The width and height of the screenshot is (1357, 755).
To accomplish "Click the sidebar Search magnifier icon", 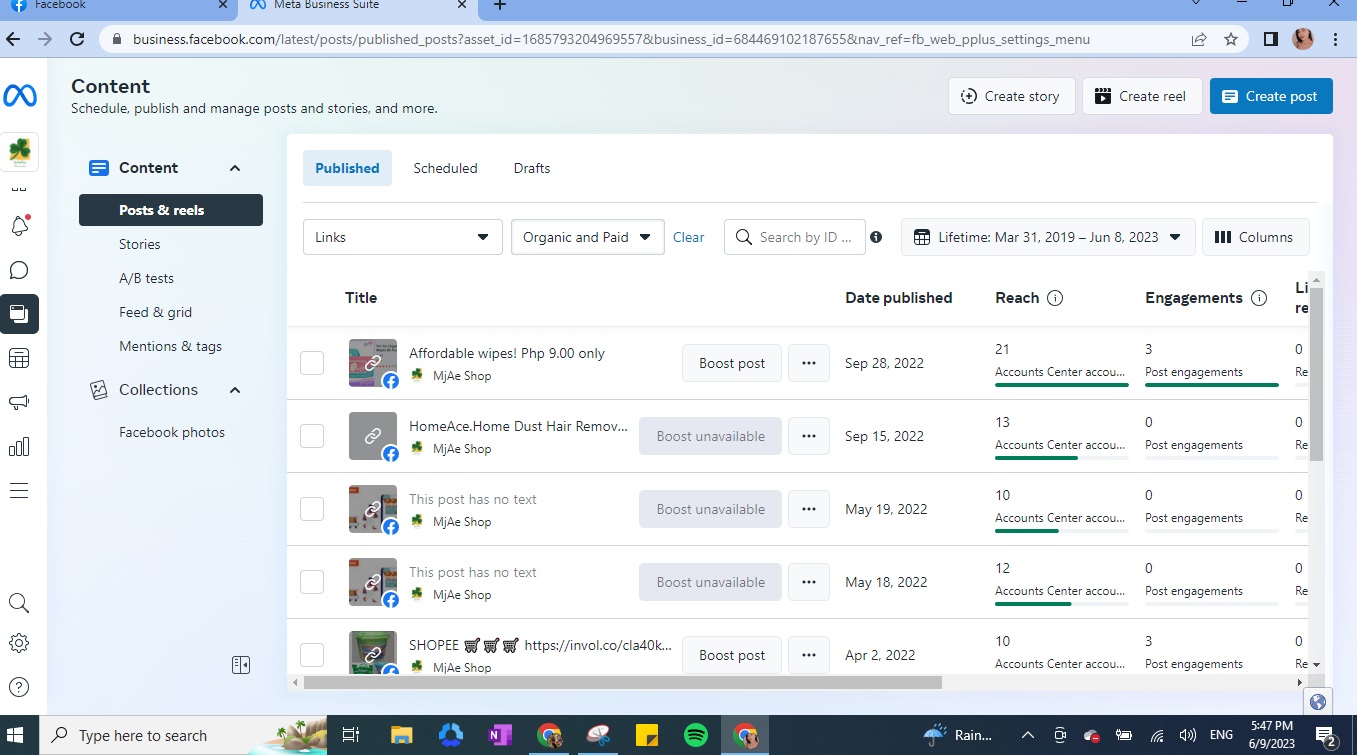I will point(19,602).
